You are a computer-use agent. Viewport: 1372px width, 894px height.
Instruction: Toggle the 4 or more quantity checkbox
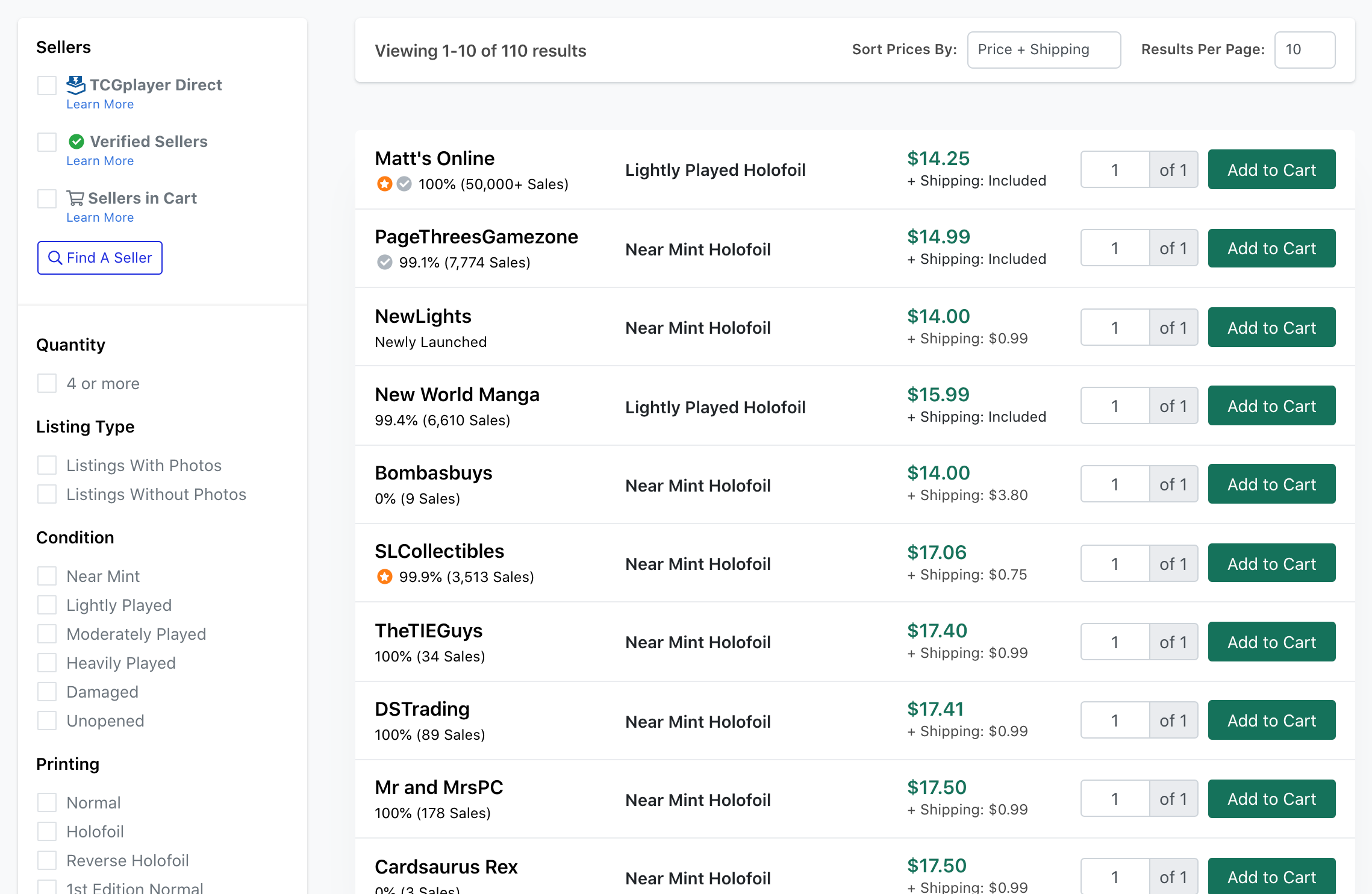click(47, 383)
